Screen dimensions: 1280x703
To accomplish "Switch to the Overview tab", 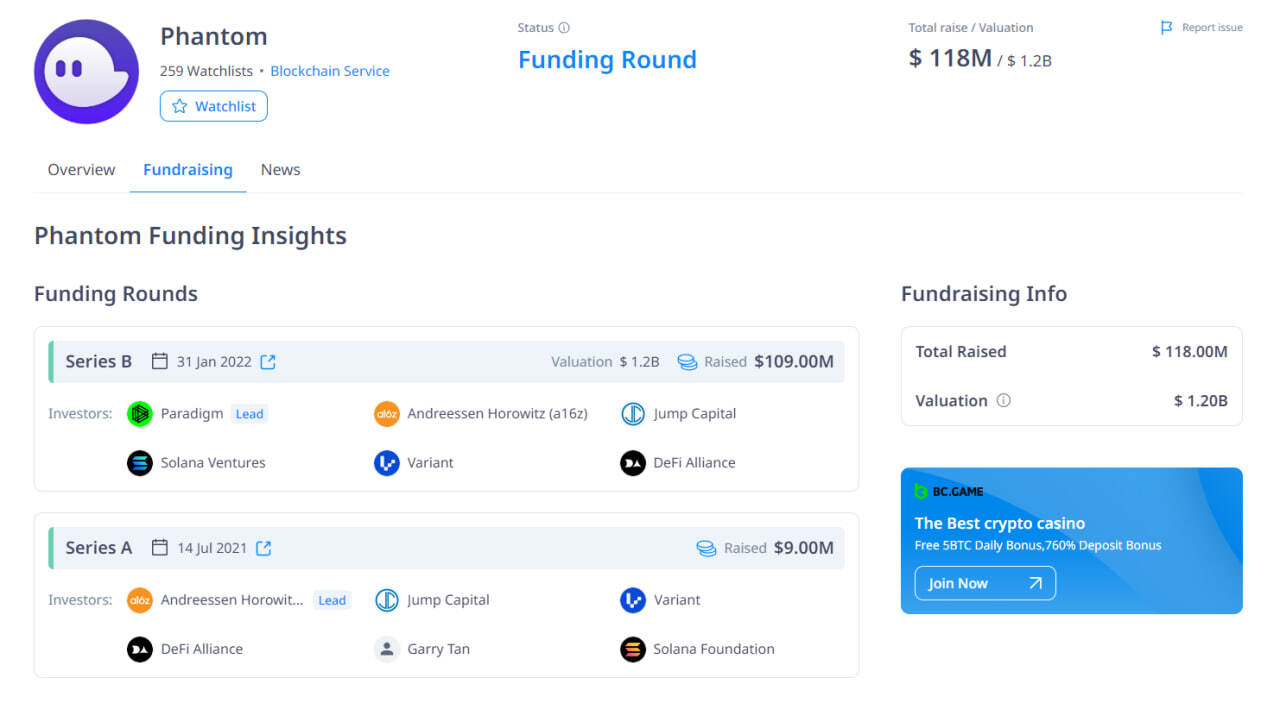I will coord(81,170).
